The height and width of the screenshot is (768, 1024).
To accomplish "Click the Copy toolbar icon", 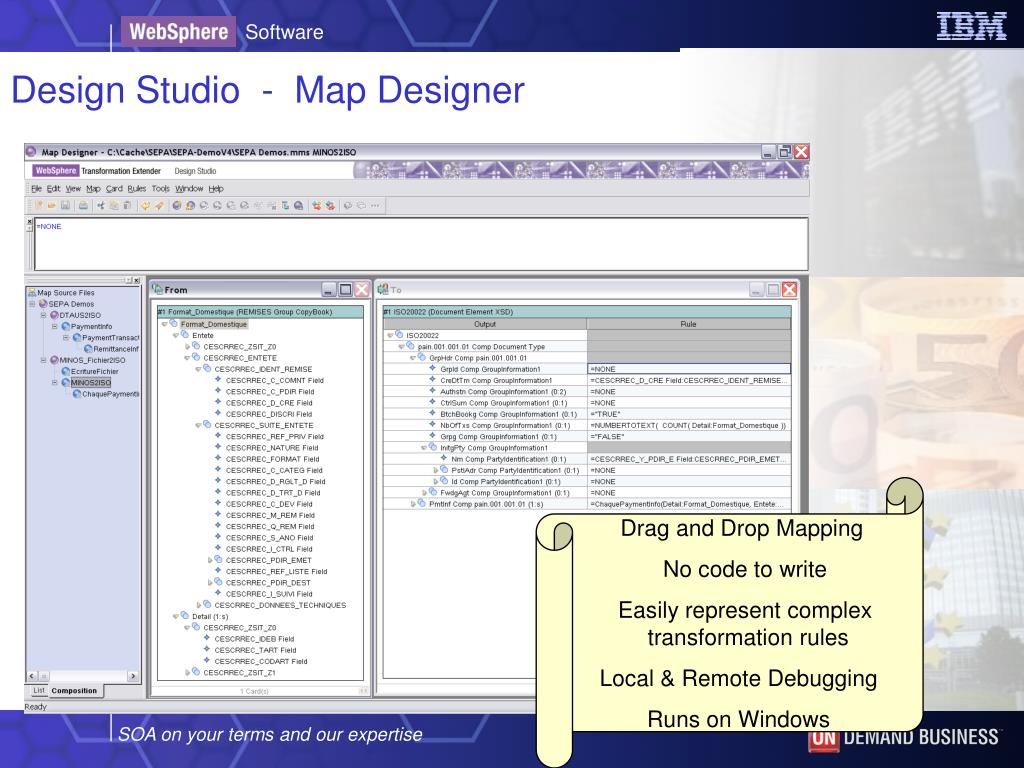I will pyautogui.click(x=114, y=206).
